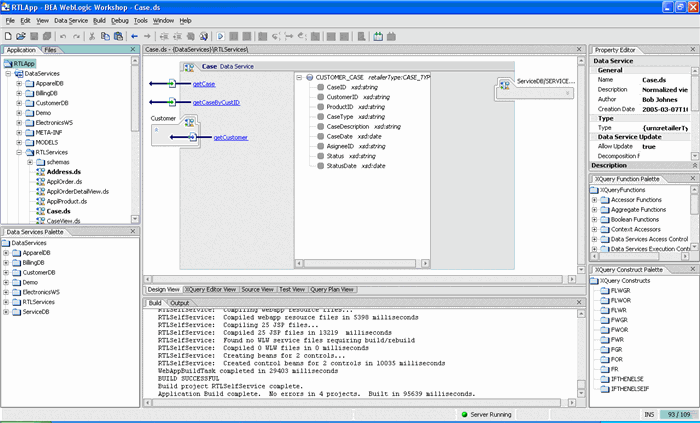
Task: Expand the ApparelDB folder in Application tree
Action: (x=19, y=83)
